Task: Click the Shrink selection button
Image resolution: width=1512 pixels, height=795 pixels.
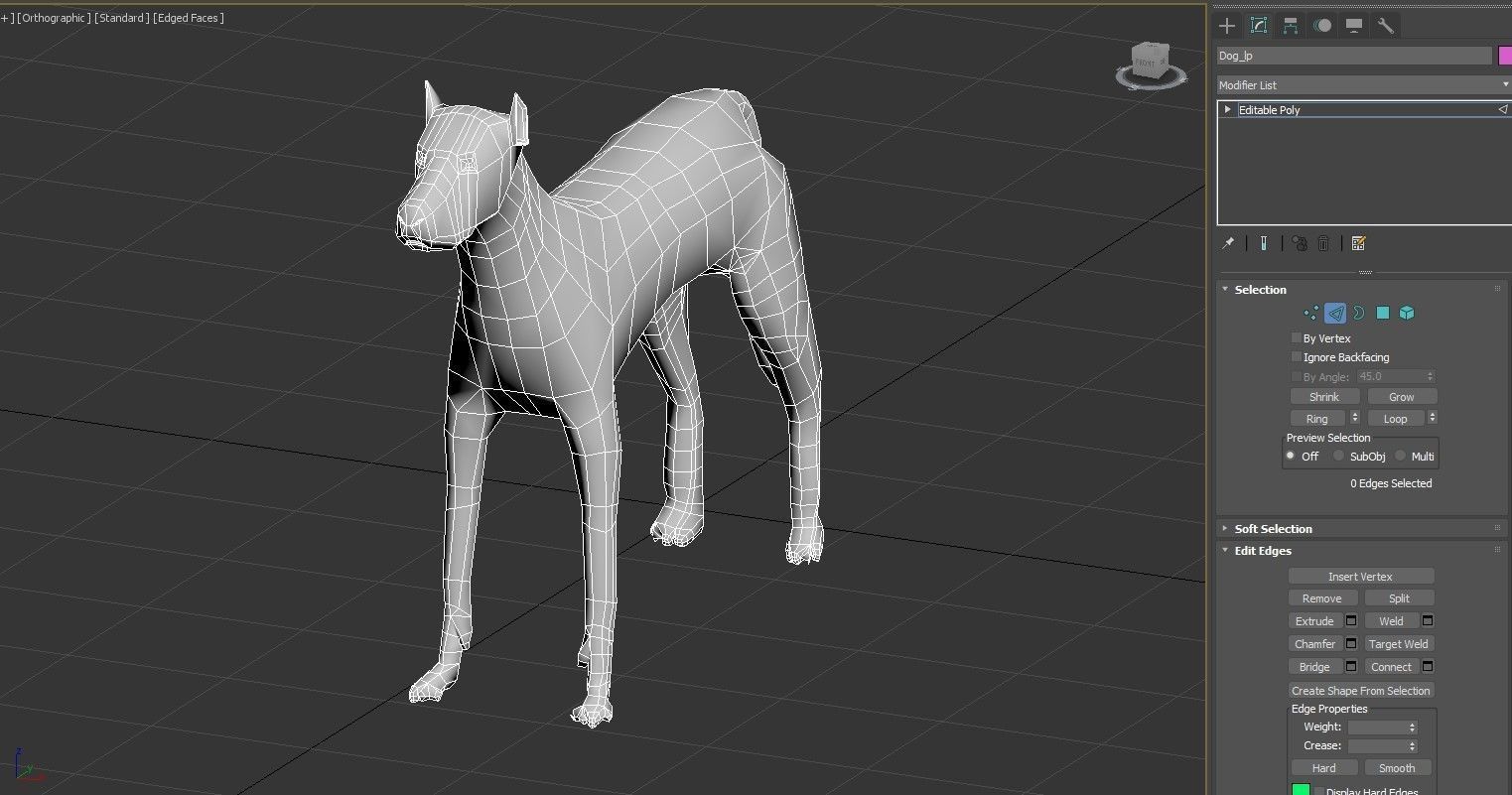Action: (1324, 397)
